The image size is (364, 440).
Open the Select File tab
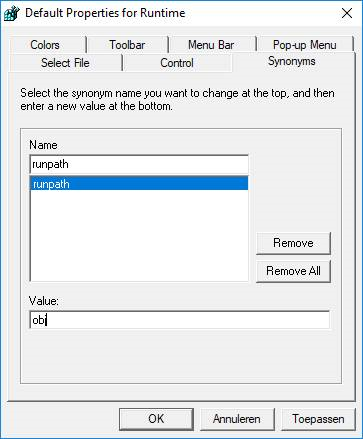pyautogui.click(x=65, y=63)
